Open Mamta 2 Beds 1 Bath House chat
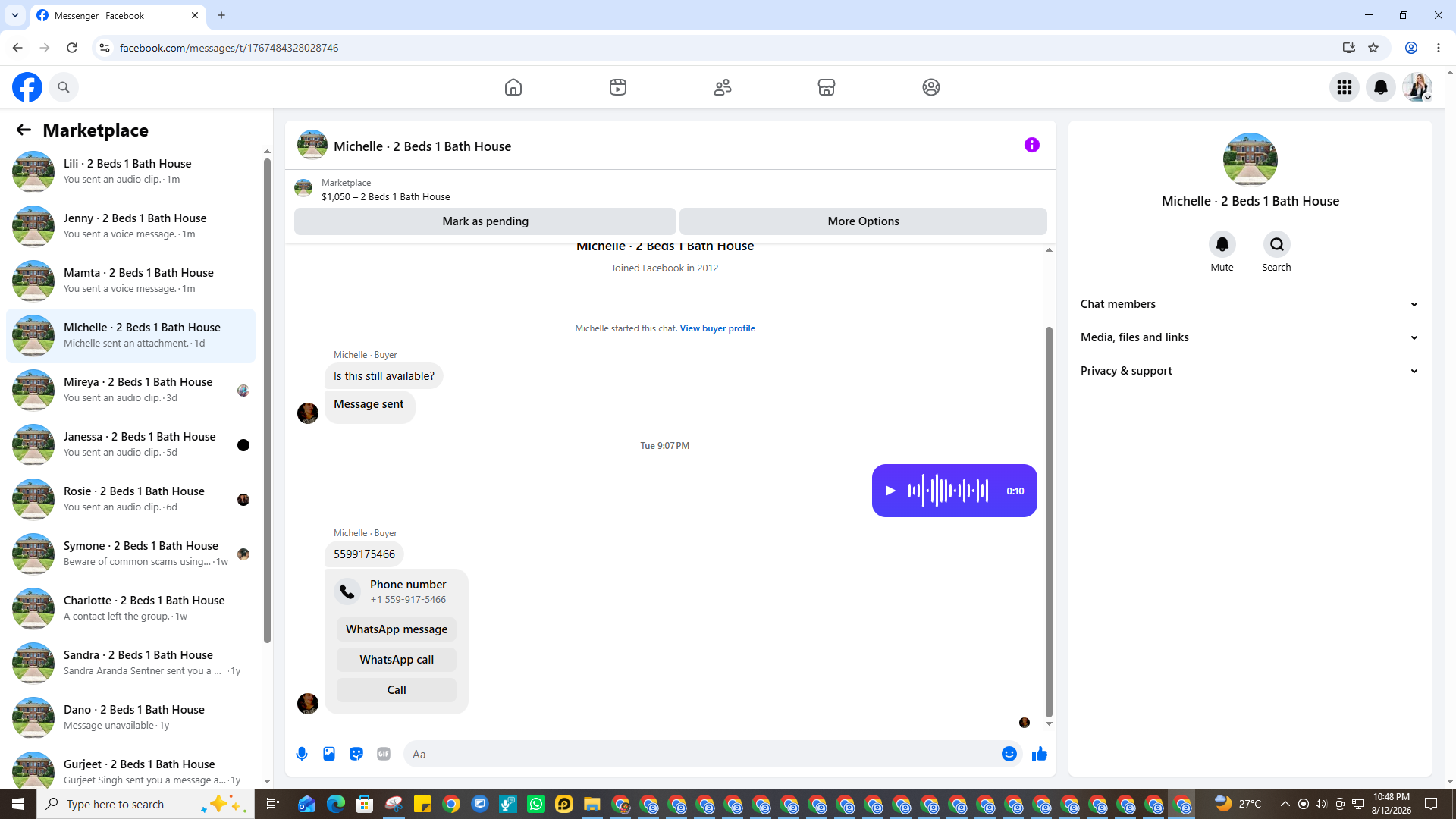The height and width of the screenshot is (819, 1456). [130, 281]
